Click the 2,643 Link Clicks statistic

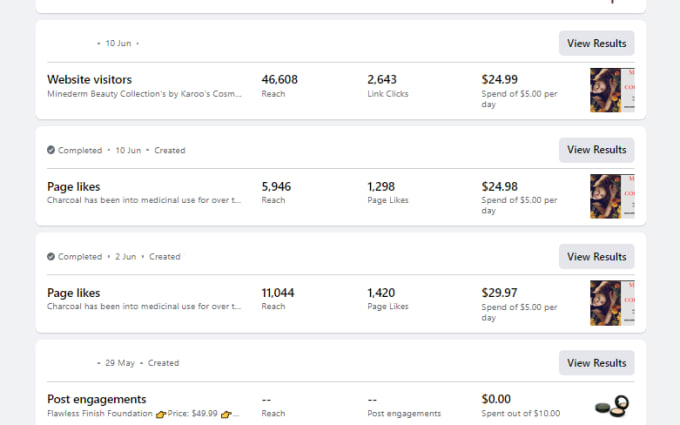[x=388, y=86]
